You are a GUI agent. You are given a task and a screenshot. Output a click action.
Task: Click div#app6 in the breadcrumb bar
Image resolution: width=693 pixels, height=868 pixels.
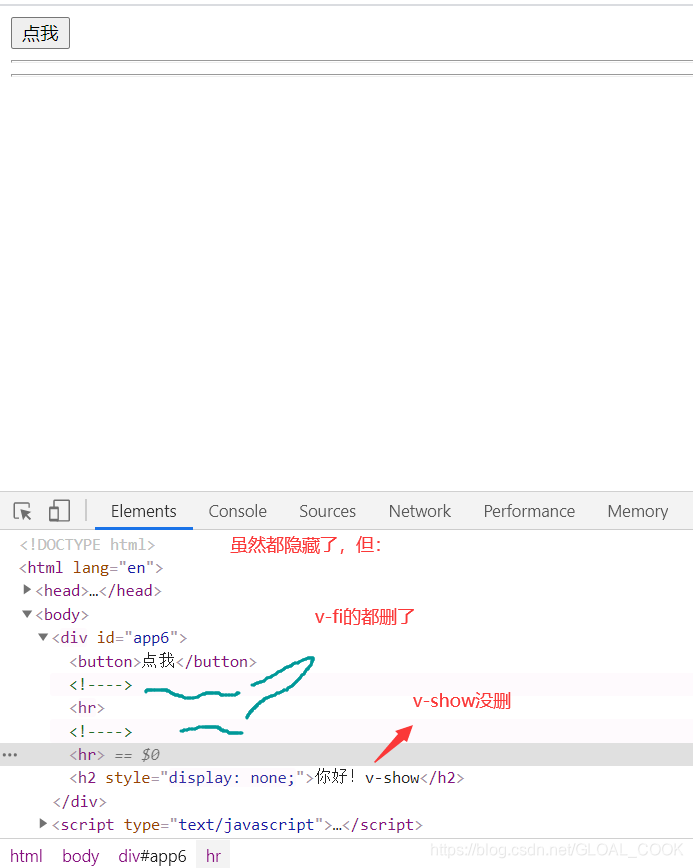coord(152,856)
